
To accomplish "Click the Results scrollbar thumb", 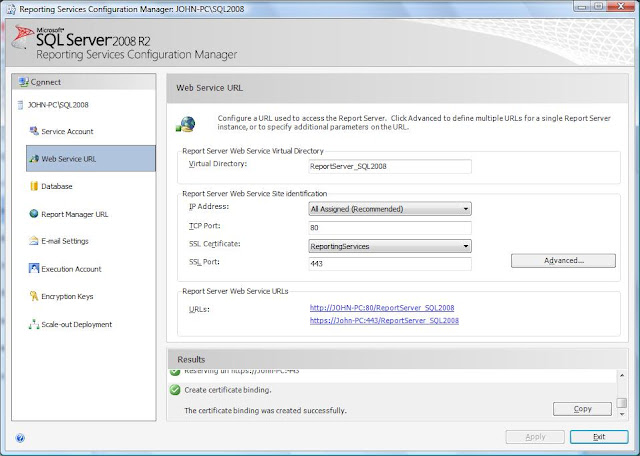I will click(x=622, y=403).
